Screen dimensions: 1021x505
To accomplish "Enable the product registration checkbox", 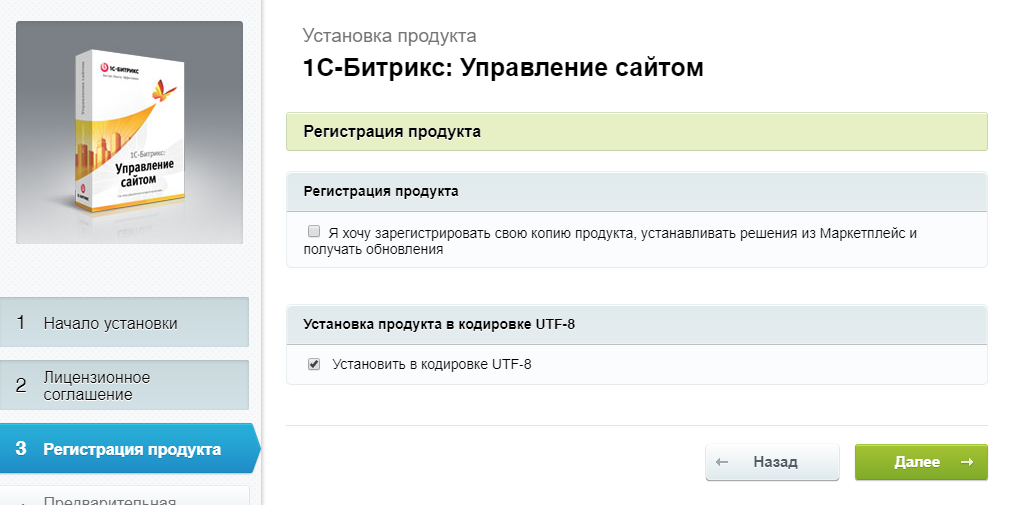I will pos(314,231).
